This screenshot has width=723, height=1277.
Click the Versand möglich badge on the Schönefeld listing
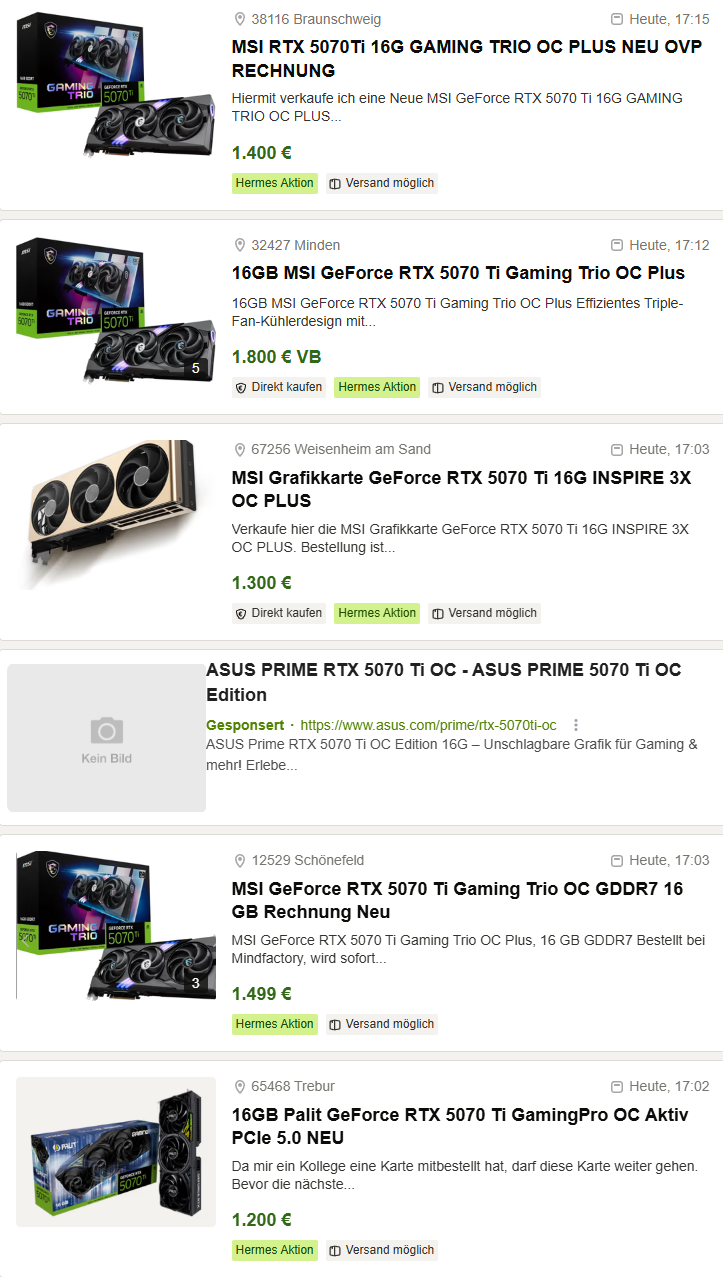coord(382,1024)
